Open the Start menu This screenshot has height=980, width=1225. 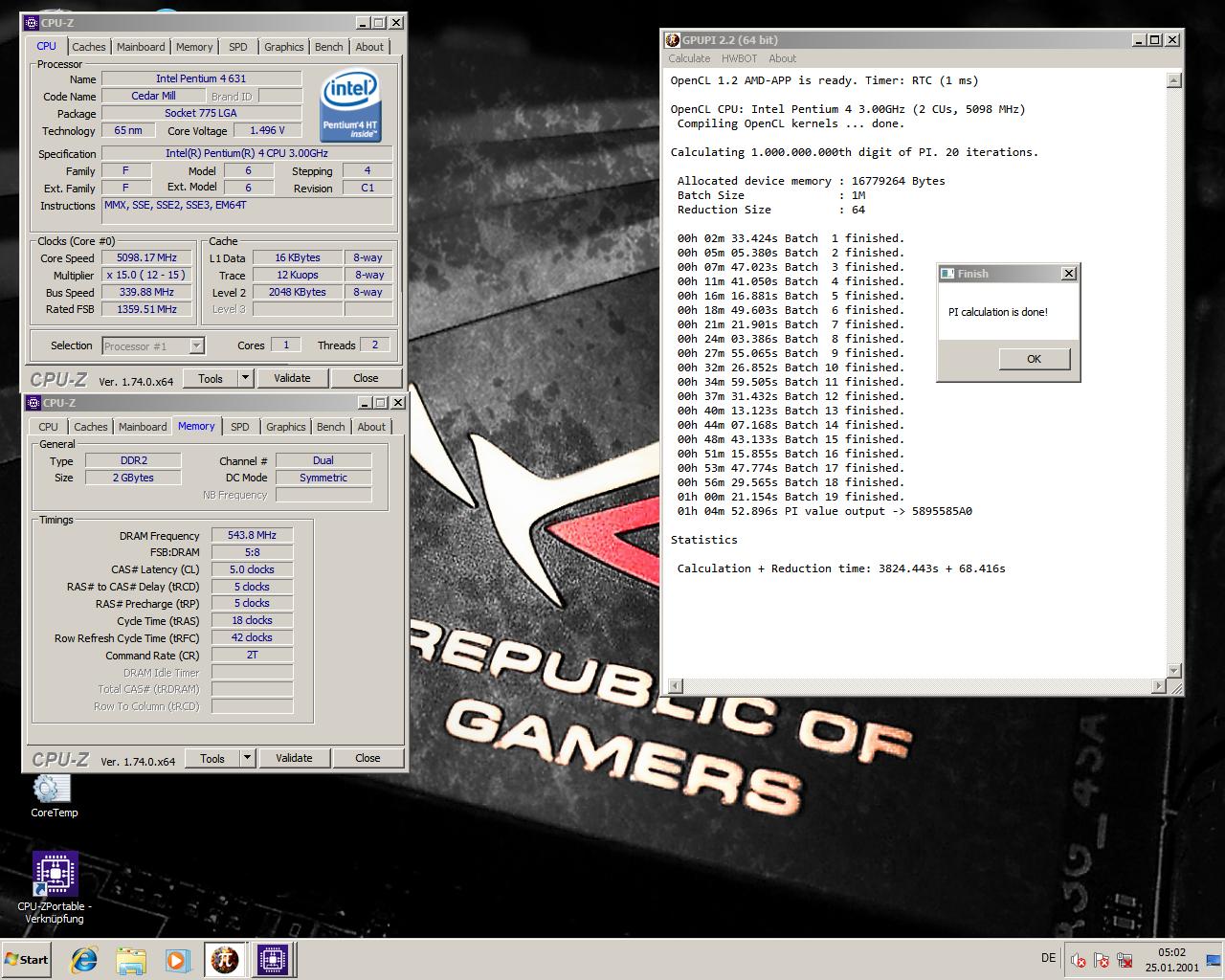coord(27,960)
